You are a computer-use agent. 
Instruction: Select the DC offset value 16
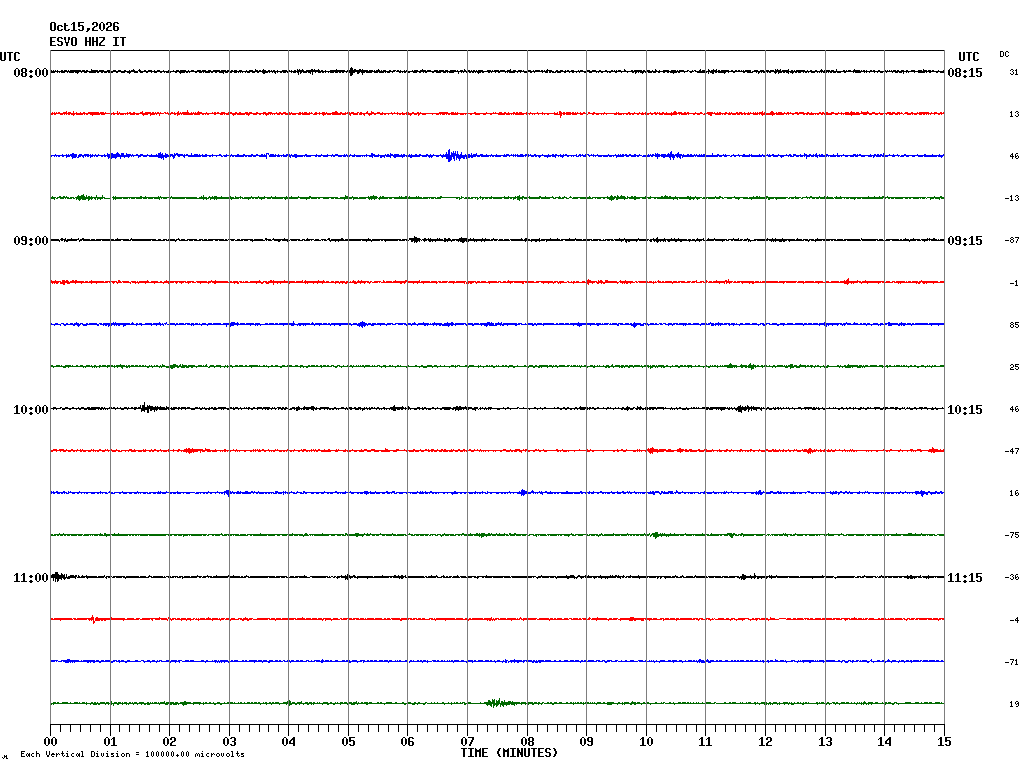pos(1014,493)
